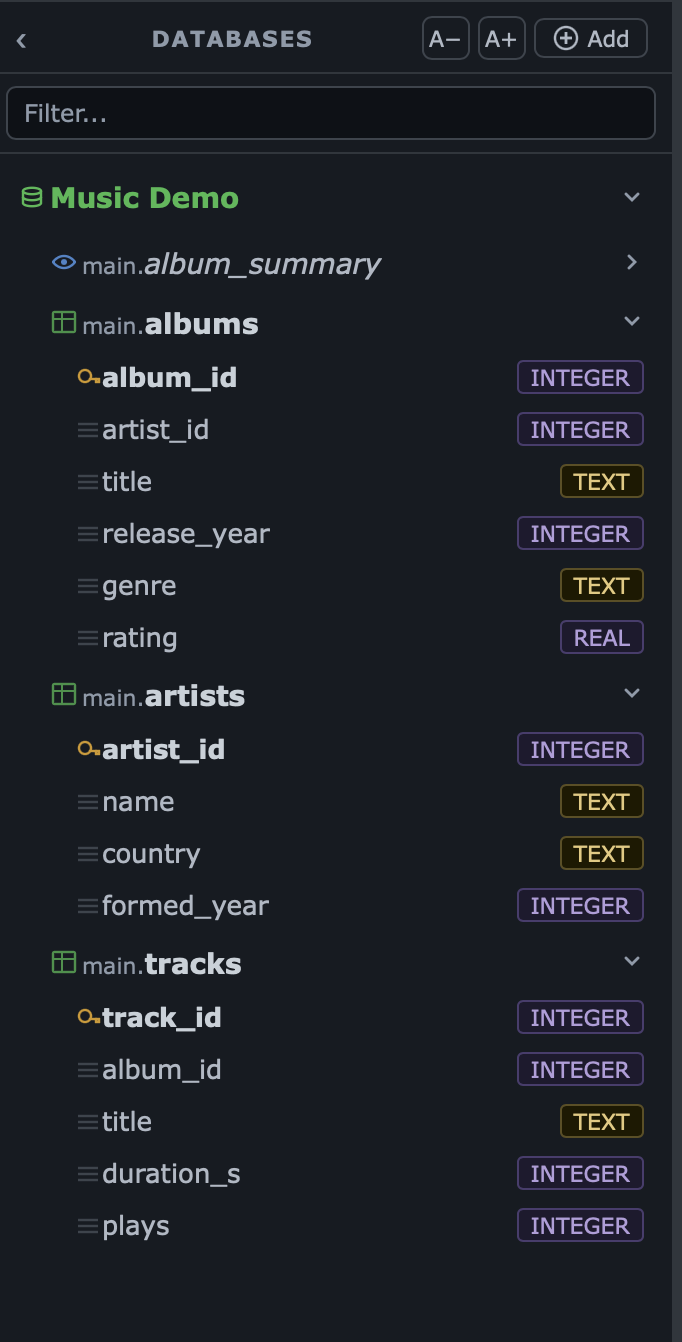Image resolution: width=682 pixels, height=1342 pixels.
Task: Click the key icon beside artist_id in artists
Action: (89, 750)
